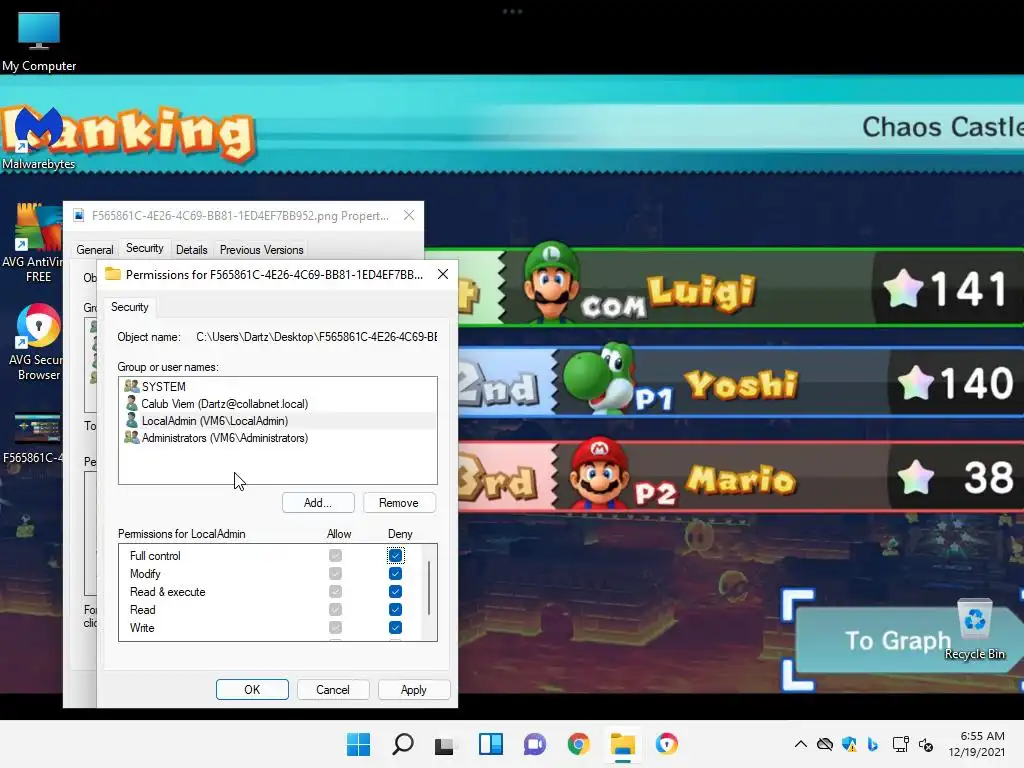
Task: Click Allow checkbox for Full control
Action: (335, 556)
